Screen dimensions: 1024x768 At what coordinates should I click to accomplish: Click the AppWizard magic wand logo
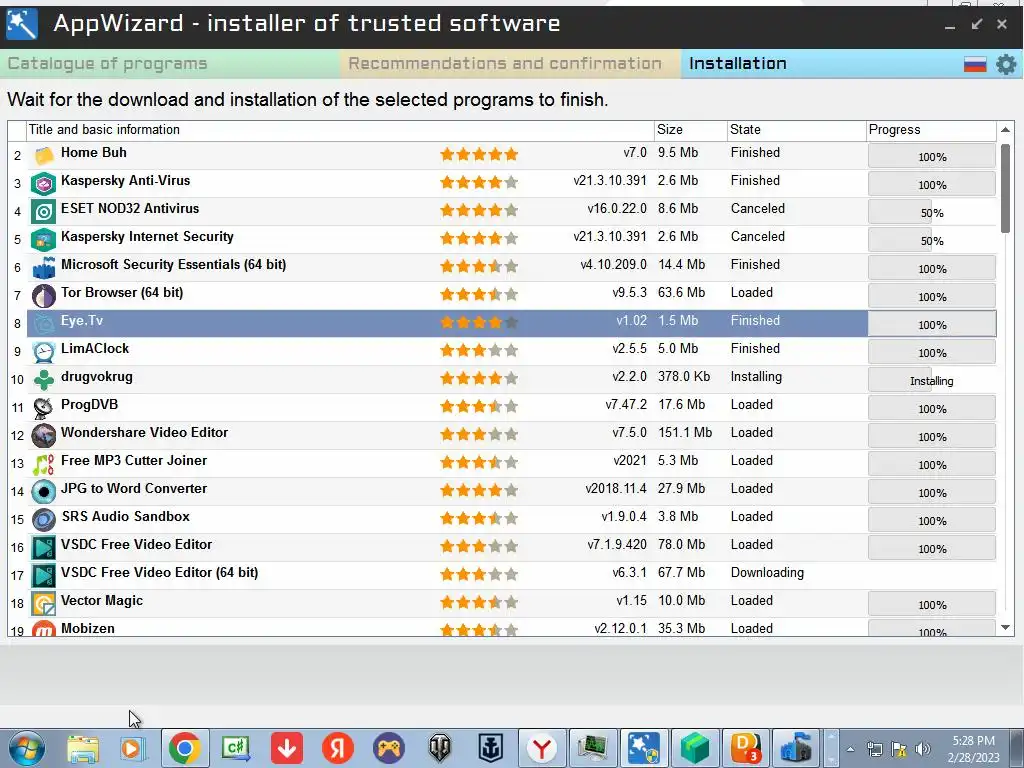coord(22,24)
